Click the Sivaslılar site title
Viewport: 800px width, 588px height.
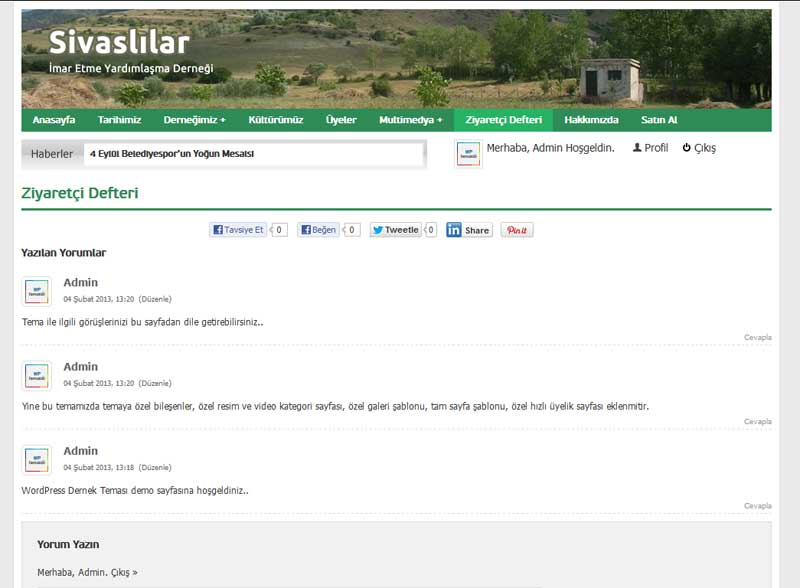[119, 42]
